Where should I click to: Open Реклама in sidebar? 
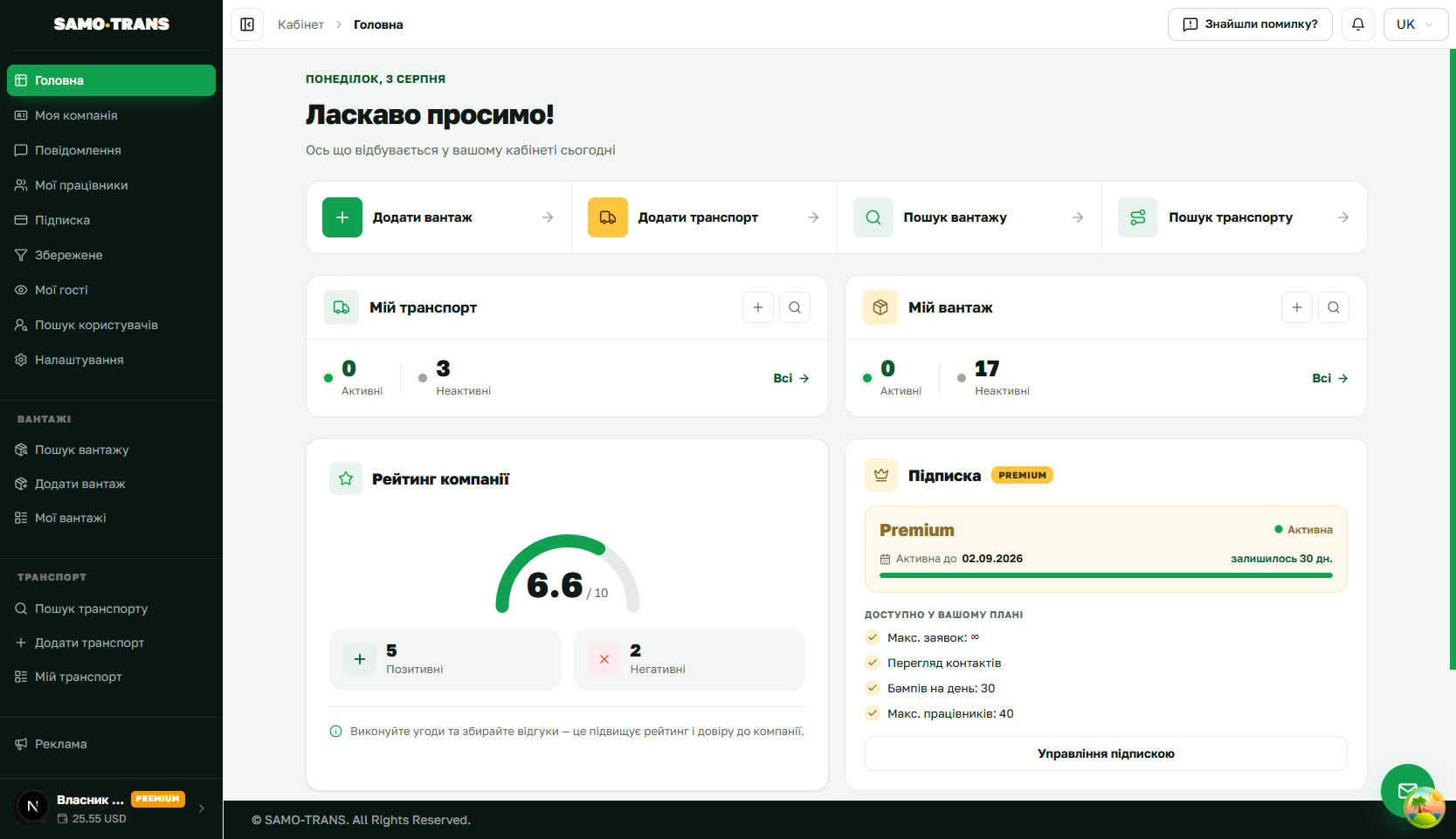point(111,744)
